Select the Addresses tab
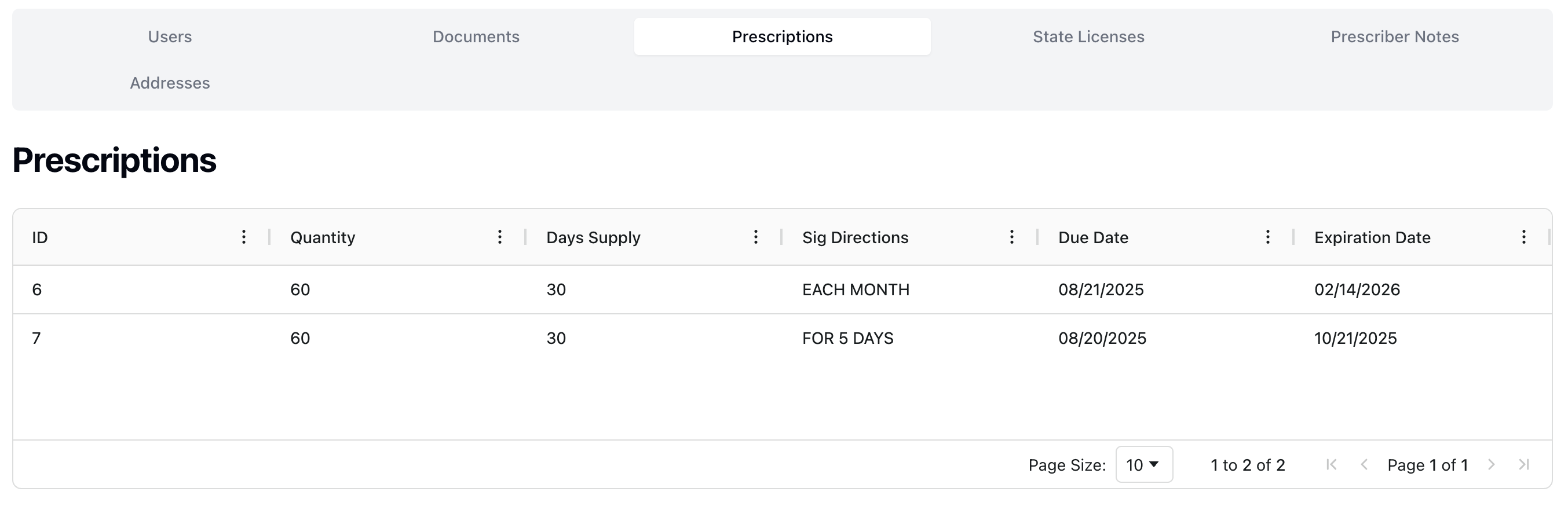The image size is (1568, 506). click(x=170, y=83)
